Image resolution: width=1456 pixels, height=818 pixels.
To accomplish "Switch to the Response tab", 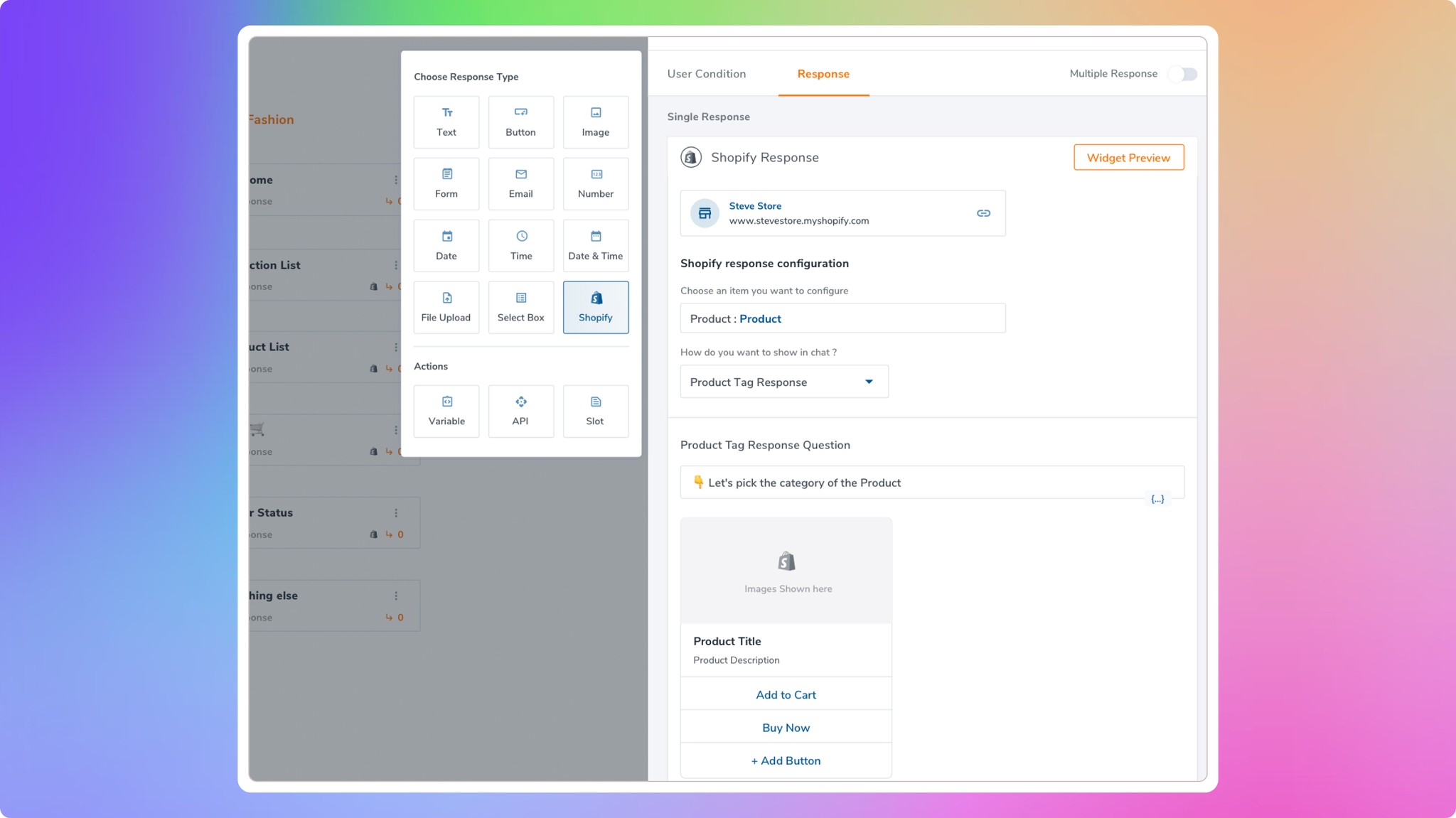I will [823, 74].
